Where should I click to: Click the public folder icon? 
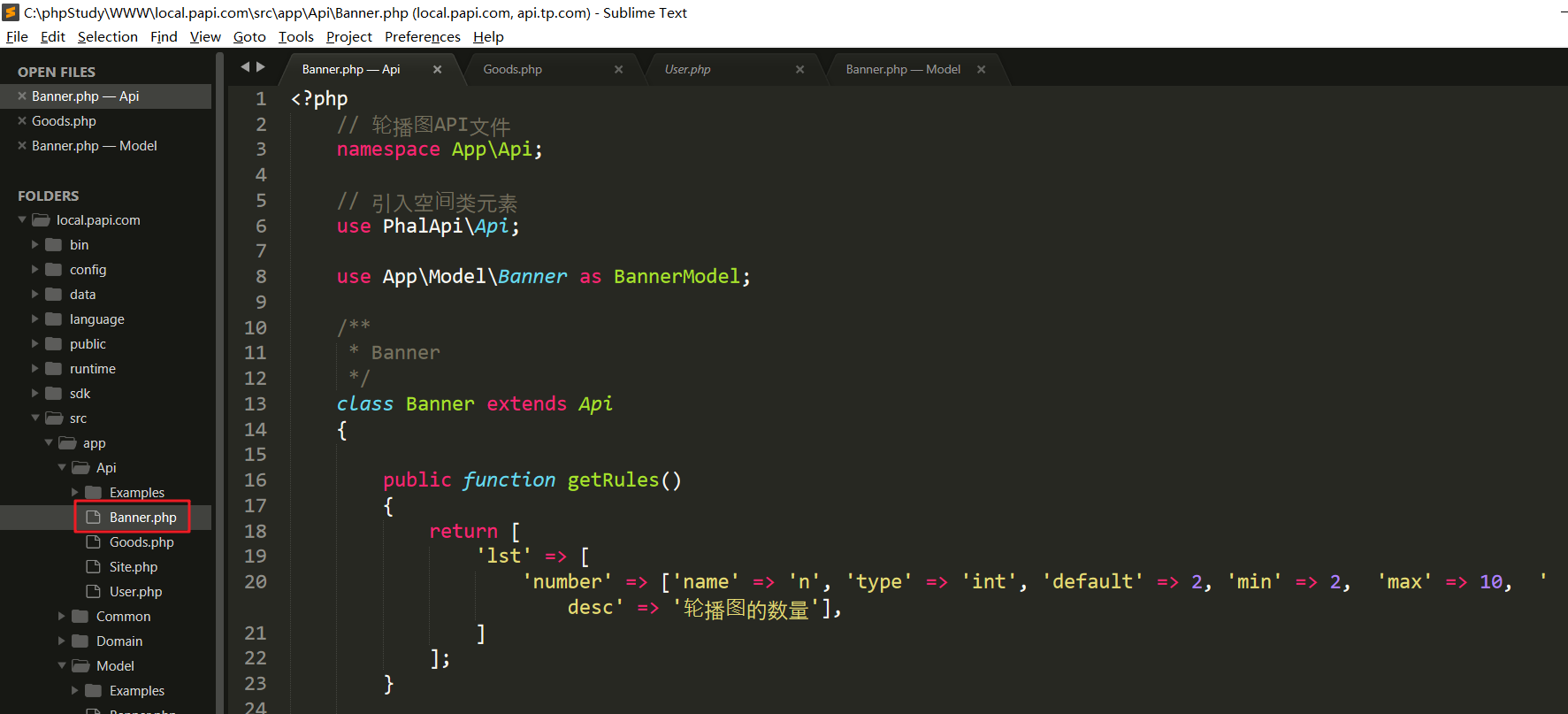click(x=54, y=344)
